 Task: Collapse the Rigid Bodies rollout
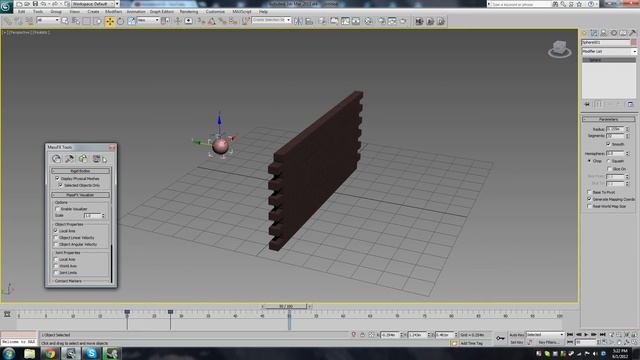point(80,171)
